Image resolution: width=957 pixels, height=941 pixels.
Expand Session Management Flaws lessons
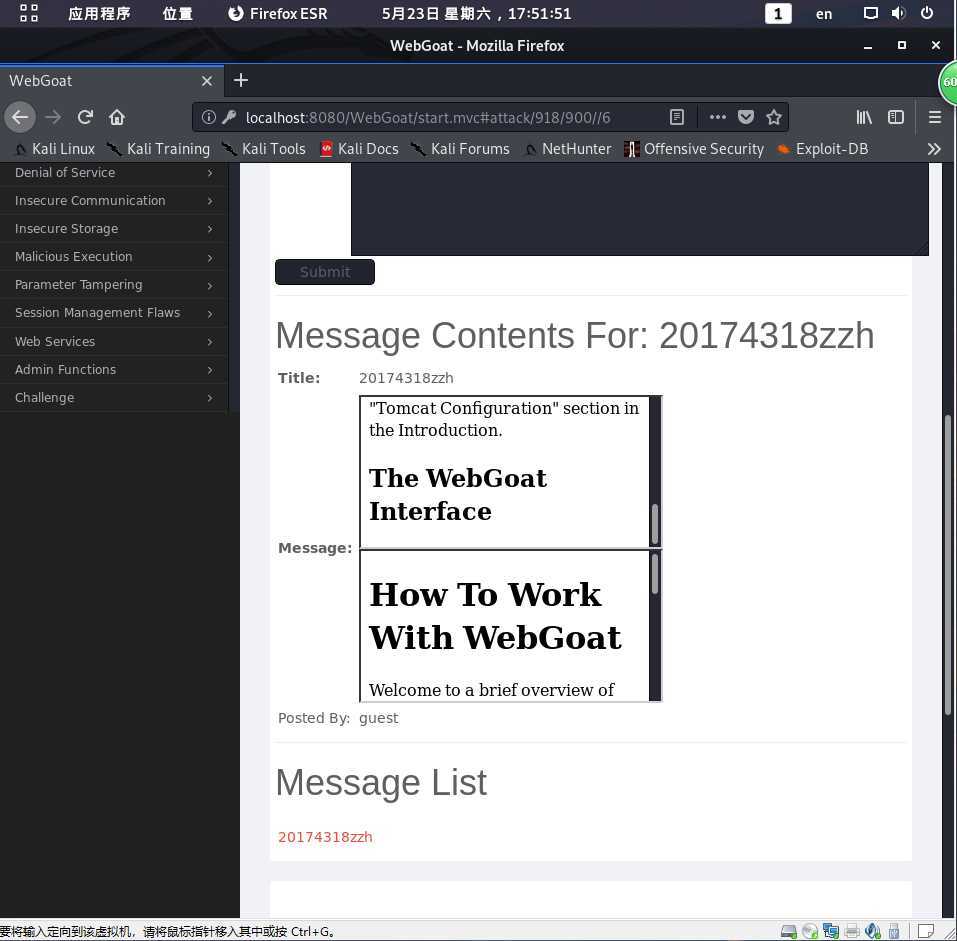point(114,313)
